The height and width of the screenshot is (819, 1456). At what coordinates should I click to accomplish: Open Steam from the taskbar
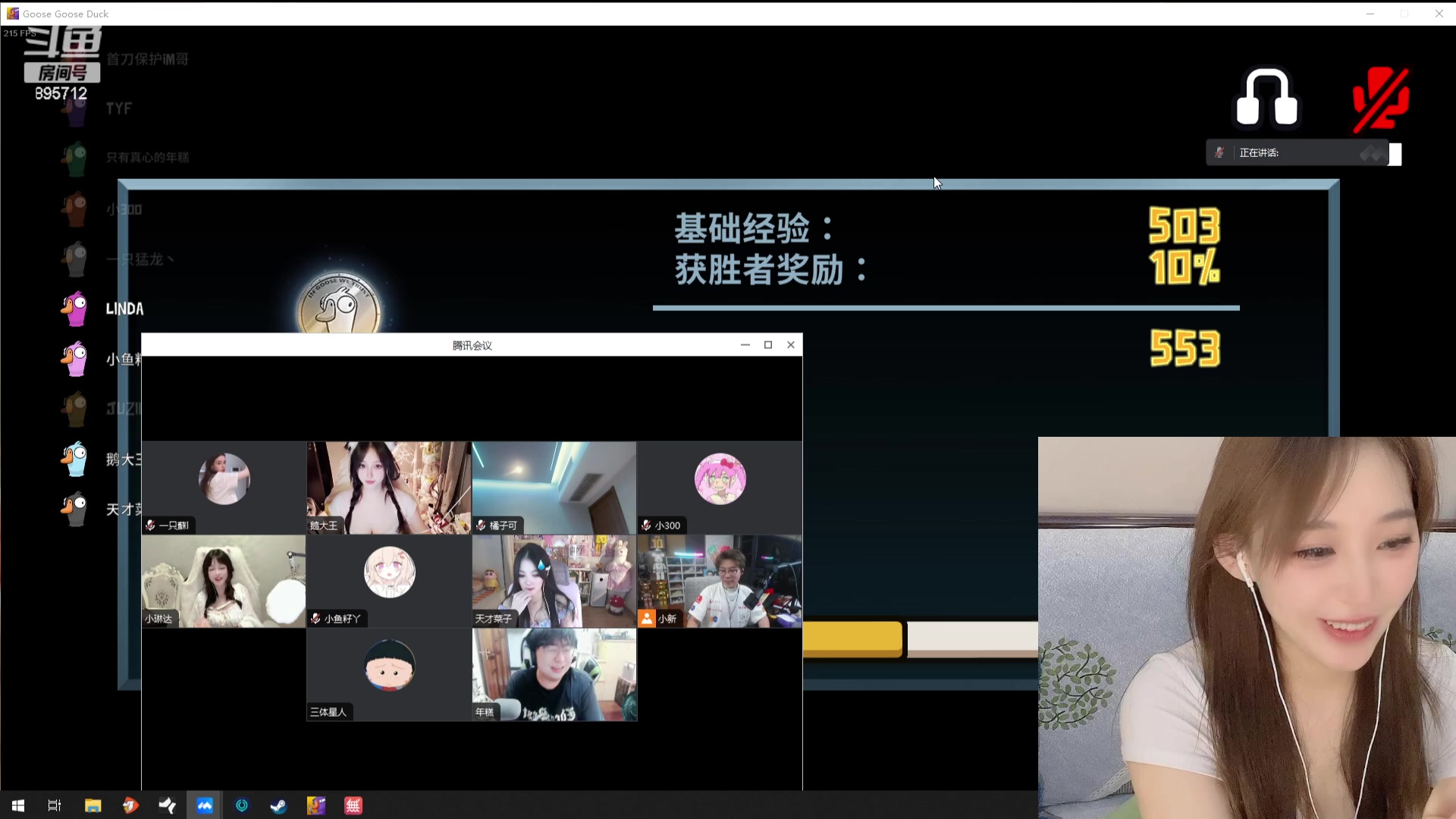click(278, 805)
